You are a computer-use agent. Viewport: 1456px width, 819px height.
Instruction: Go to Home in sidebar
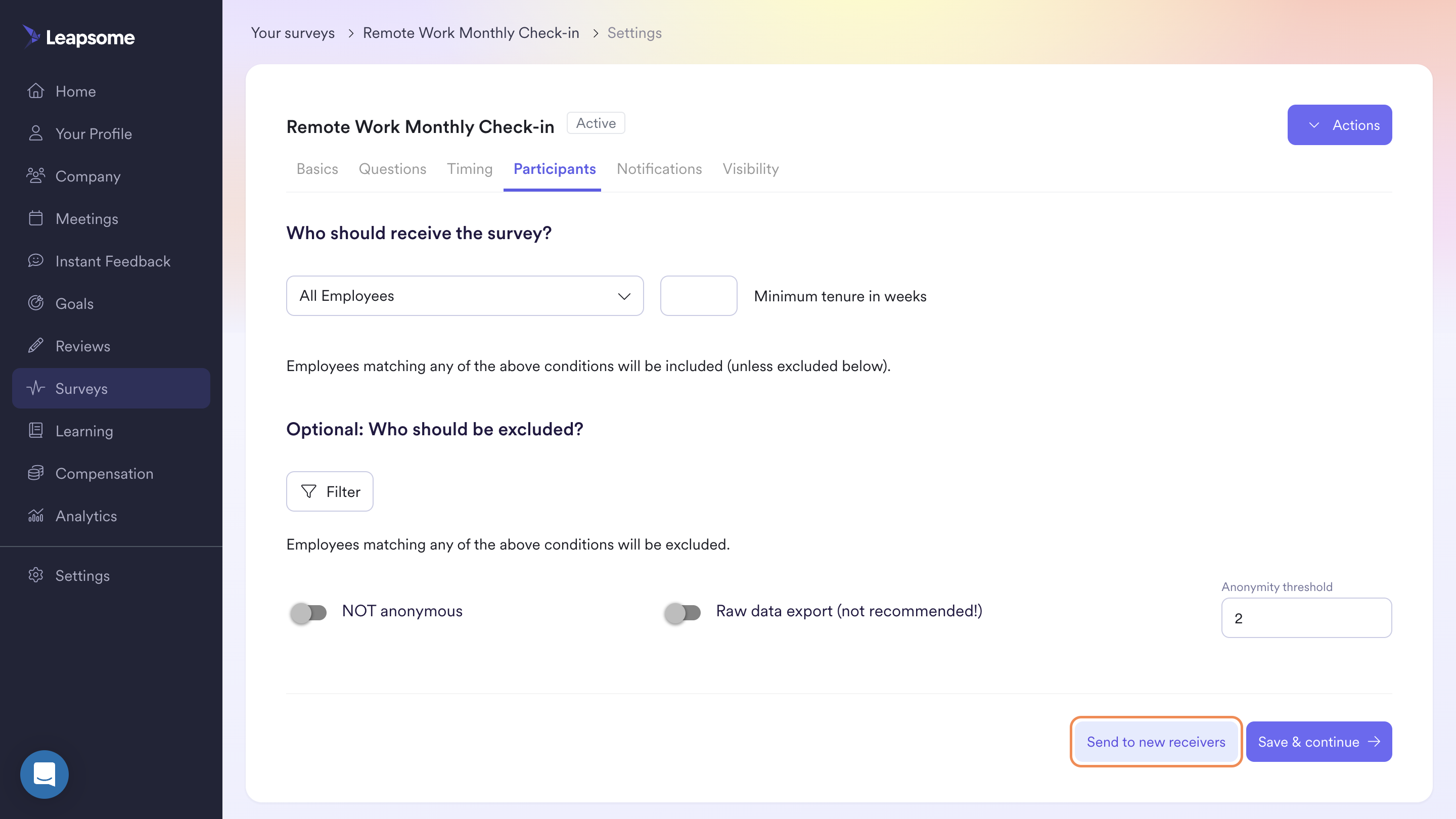pos(111,91)
